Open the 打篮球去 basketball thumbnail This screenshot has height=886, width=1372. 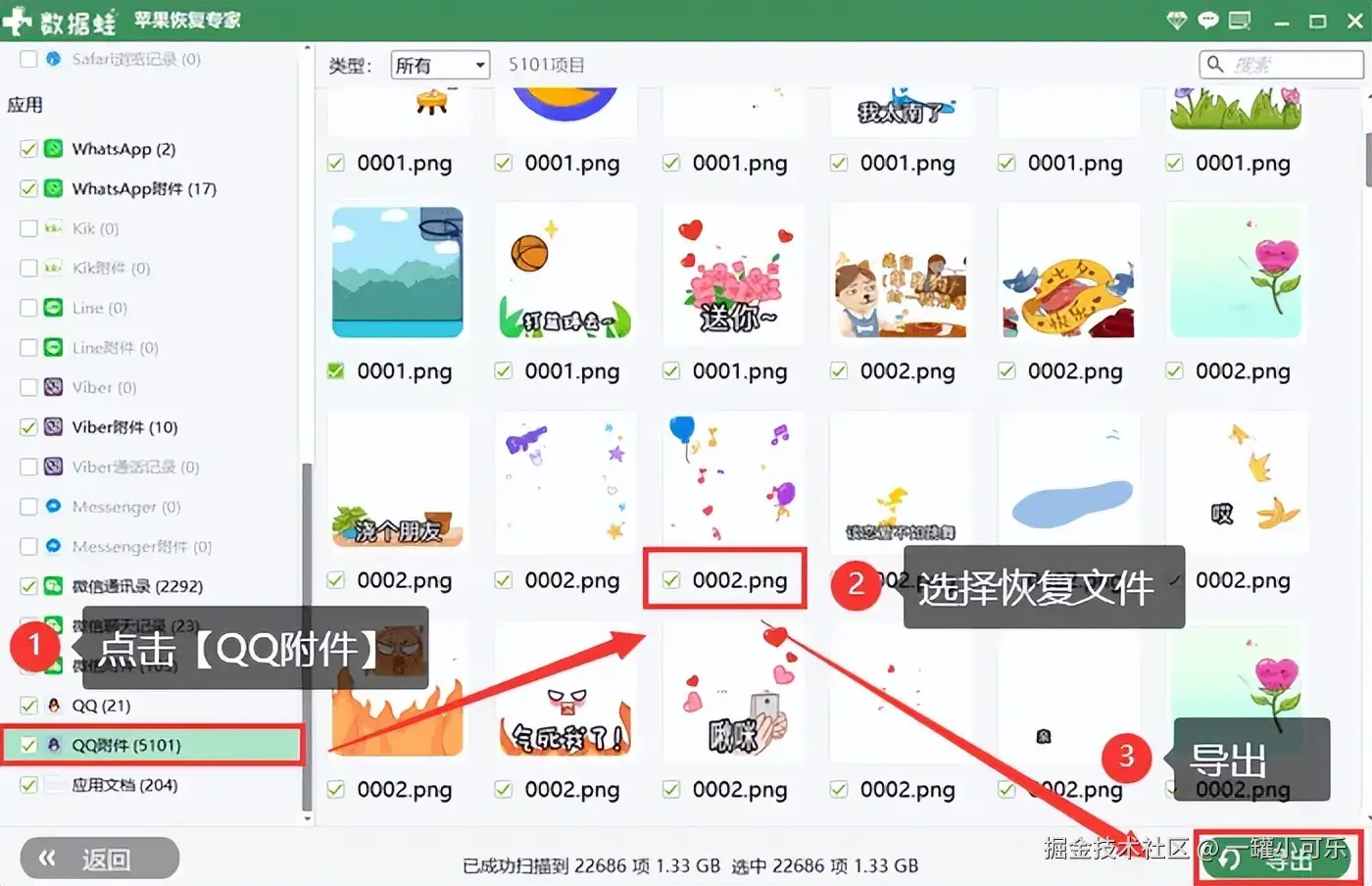pyautogui.click(x=565, y=272)
